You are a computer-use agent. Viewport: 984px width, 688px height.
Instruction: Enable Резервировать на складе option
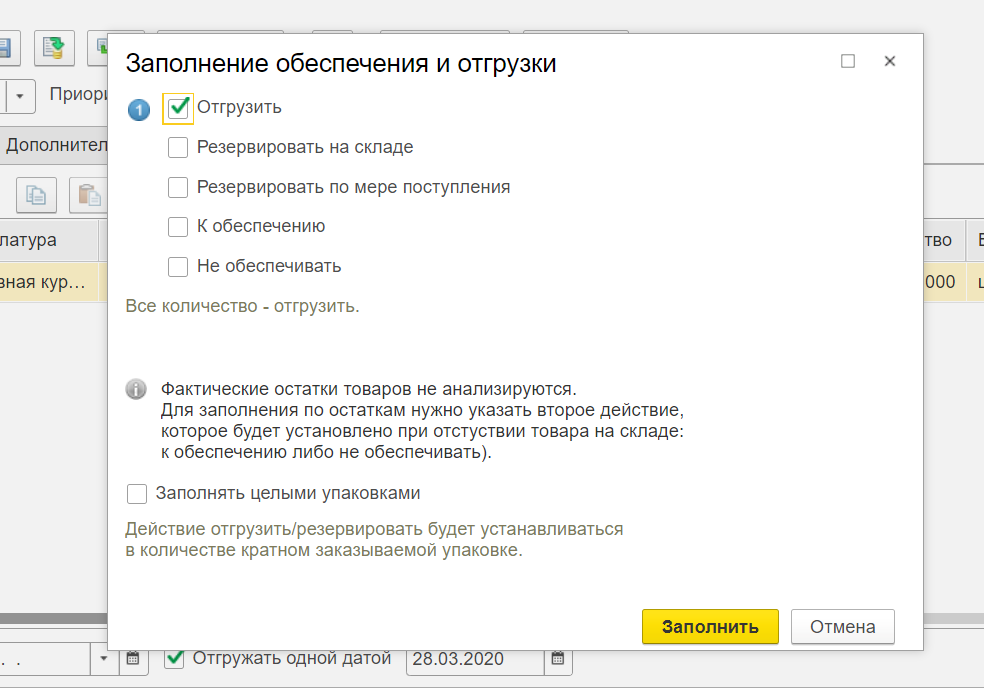point(178,148)
